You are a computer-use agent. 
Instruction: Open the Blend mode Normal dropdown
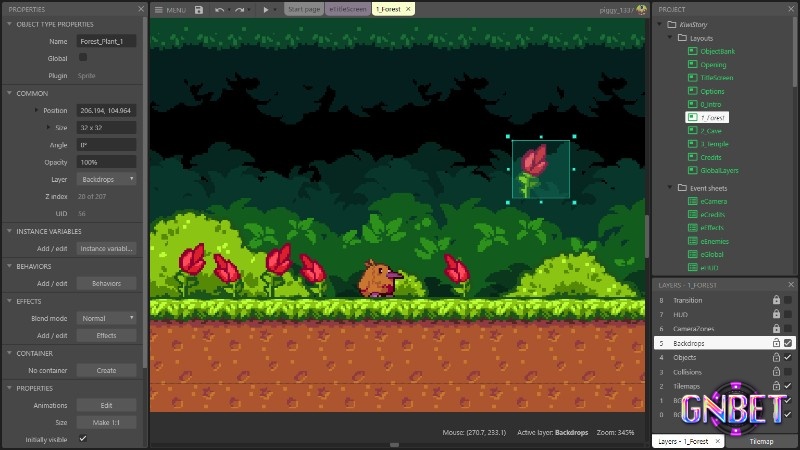pos(107,318)
